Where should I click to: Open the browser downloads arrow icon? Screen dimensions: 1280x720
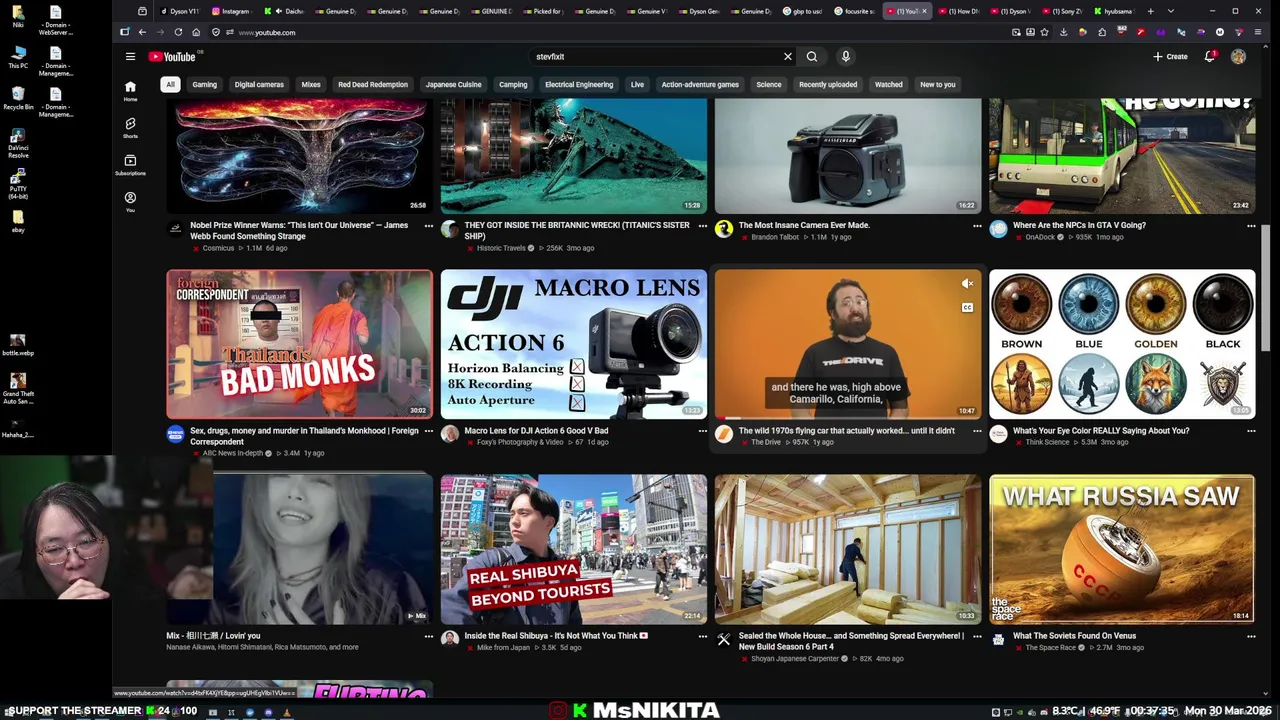[1064, 32]
